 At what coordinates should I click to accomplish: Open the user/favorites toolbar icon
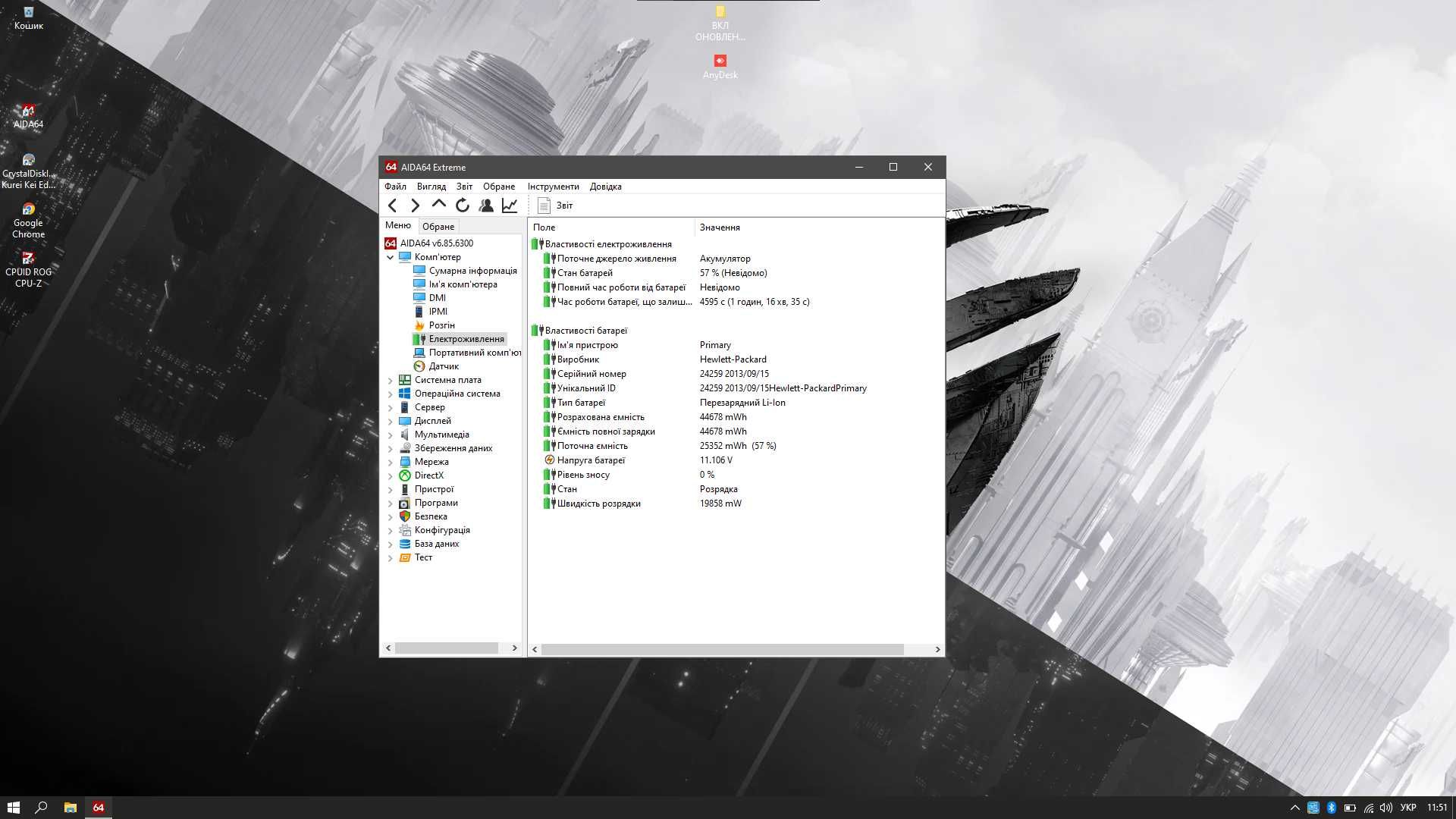tap(486, 206)
